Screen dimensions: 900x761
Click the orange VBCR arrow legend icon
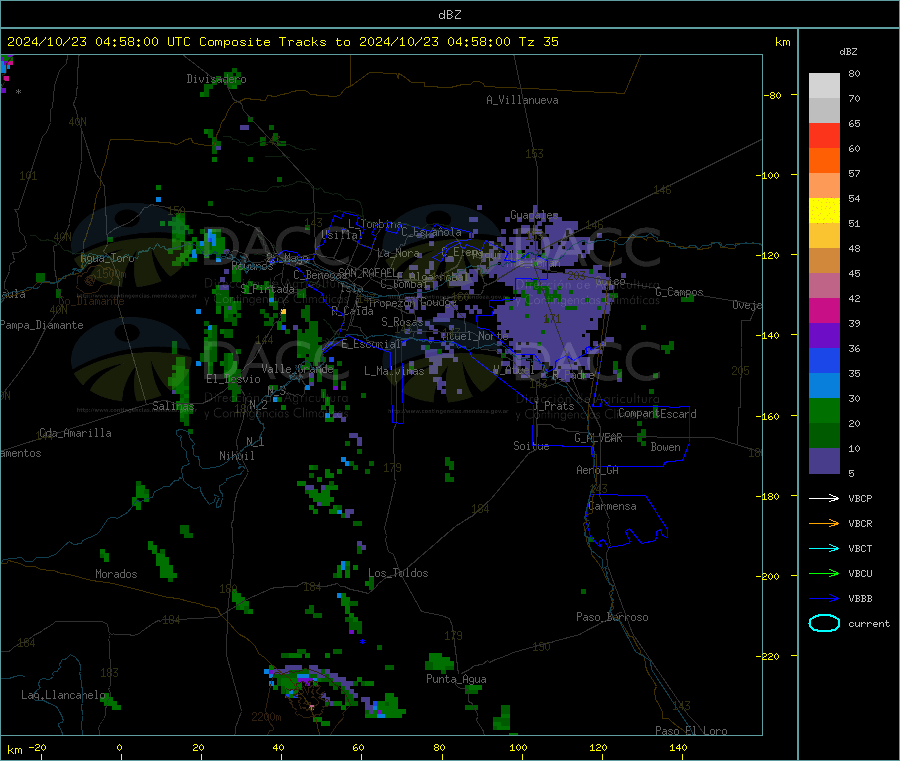[x=824, y=523]
